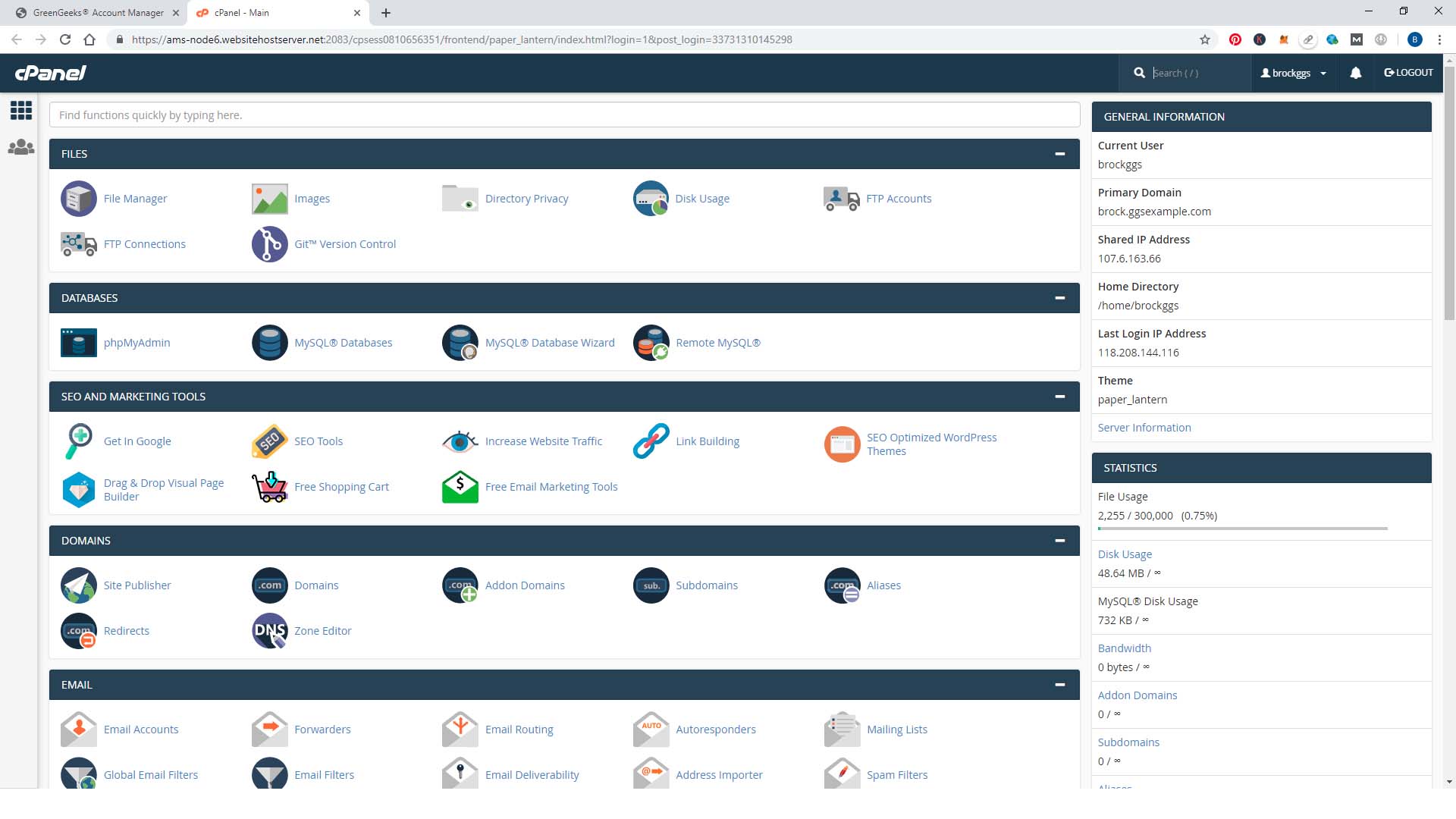Open the File Manager icon
The image size is (1456, 819).
click(79, 199)
